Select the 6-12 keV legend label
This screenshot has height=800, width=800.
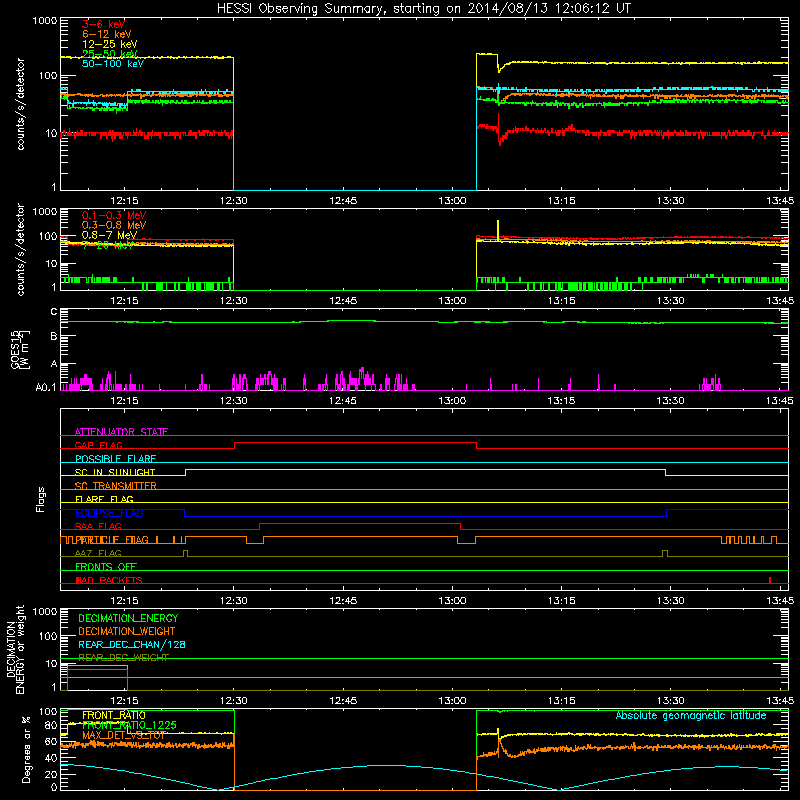click(x=107, y=34)
